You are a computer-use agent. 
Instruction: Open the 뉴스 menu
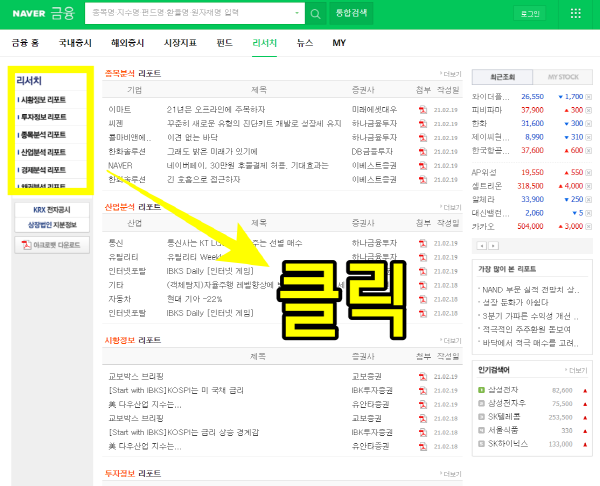pyautogui.click(x=305, y=43)
